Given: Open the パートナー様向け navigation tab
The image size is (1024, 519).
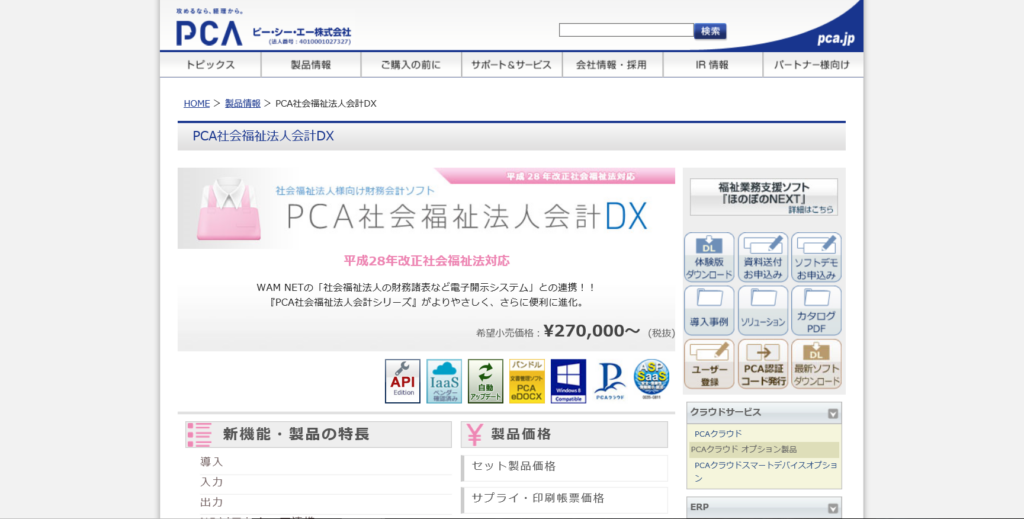Looking at the screenshot, I should click(x=812, y=65).
